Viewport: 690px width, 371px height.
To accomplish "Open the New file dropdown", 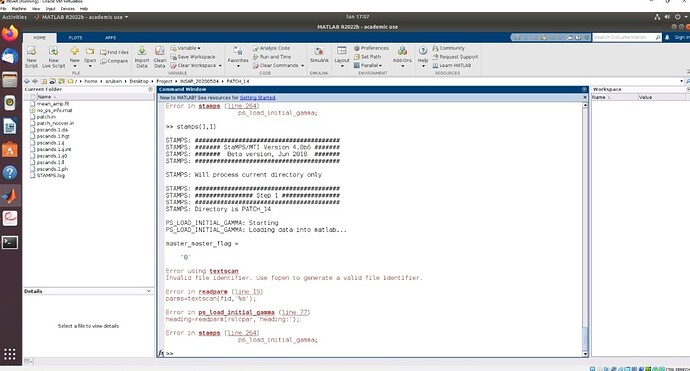I will pyautogui.click(x=75, y=57).
